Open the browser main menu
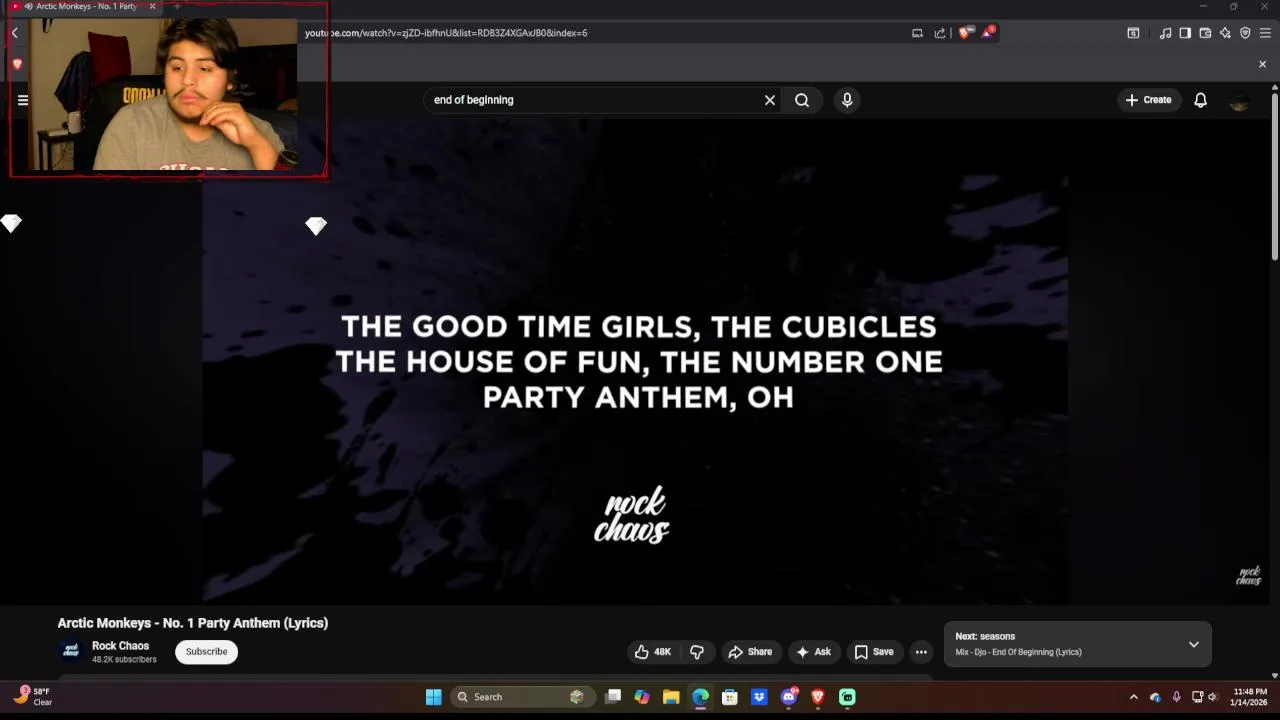1280x720 pixels. click(1265, 33)
